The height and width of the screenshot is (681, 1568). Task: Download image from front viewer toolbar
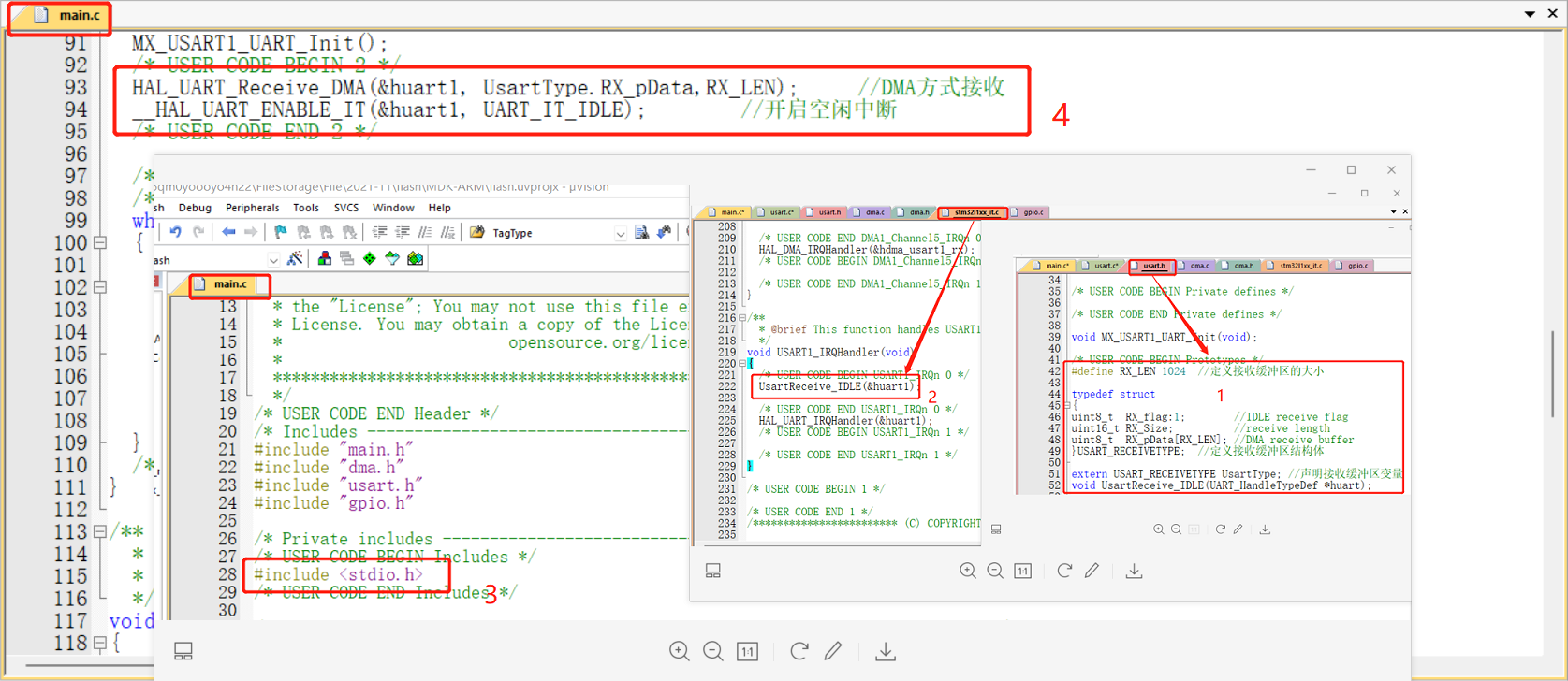tap(886, 651)
